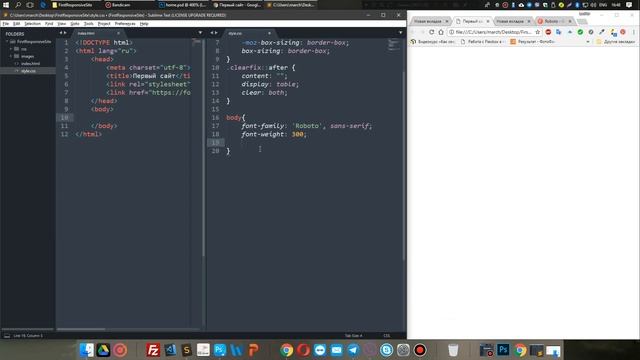Launch Sublime Text from the dock

click(187, 350)
